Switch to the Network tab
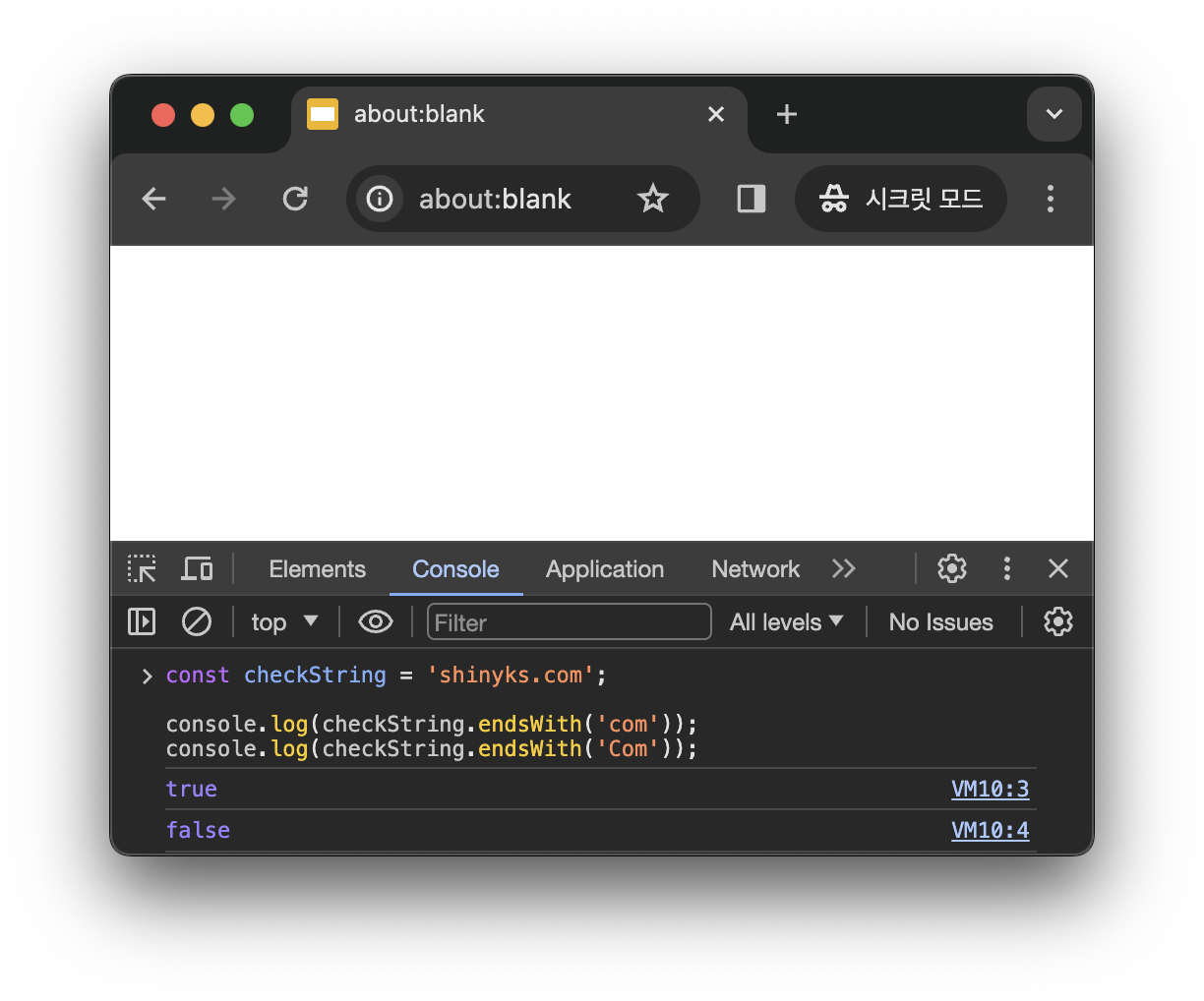 click(755, 569)
